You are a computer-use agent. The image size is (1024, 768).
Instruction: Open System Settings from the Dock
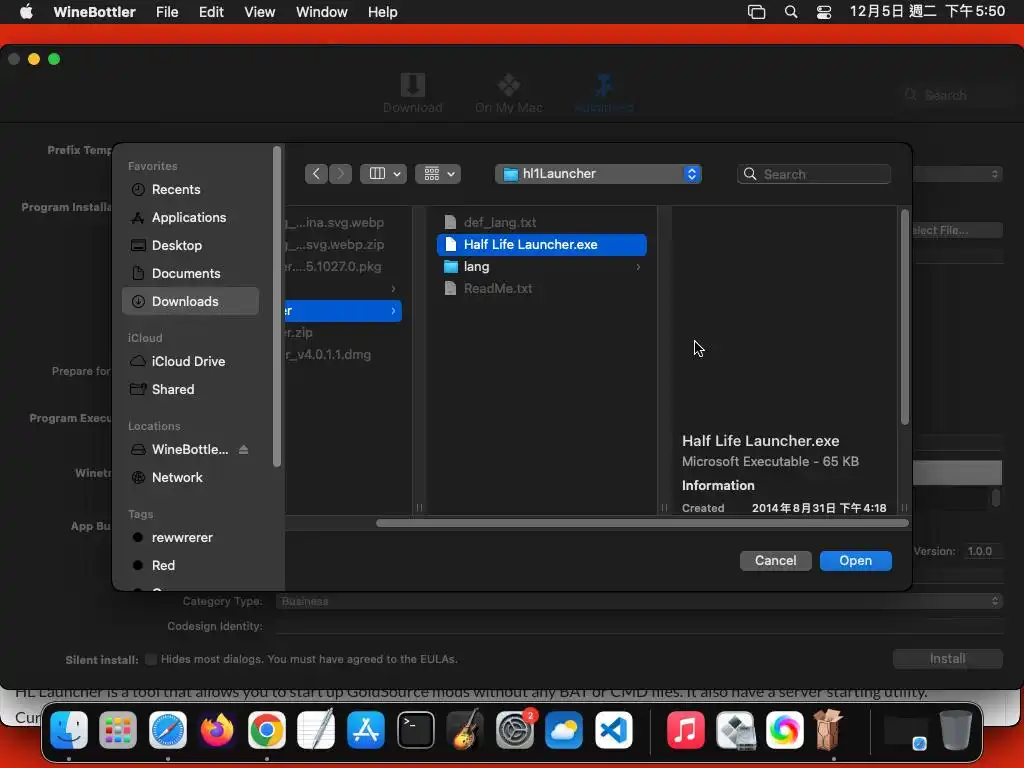[515, 730]
